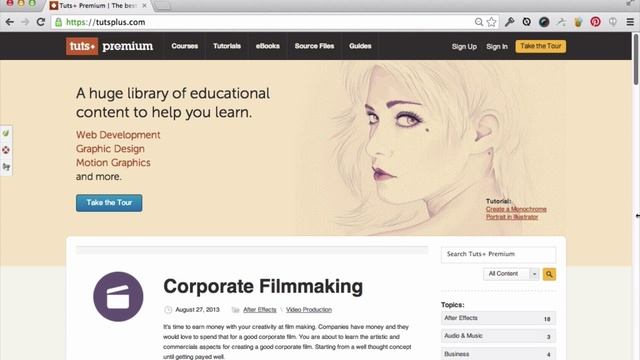
Task: Click the yellow Take the Tour button
Action: pos(540,46)
